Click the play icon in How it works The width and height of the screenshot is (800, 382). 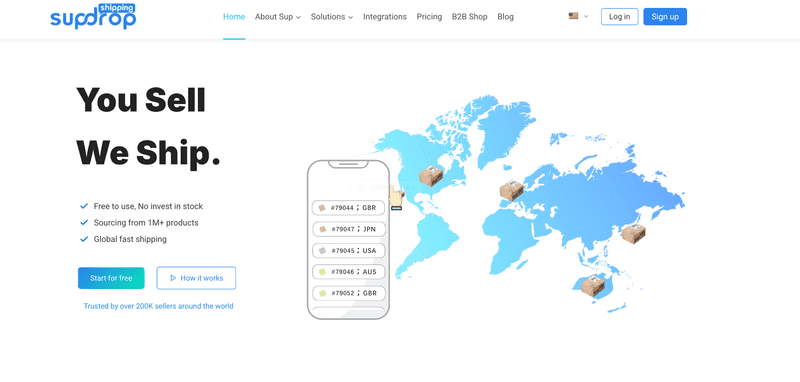tap(173, 278)
